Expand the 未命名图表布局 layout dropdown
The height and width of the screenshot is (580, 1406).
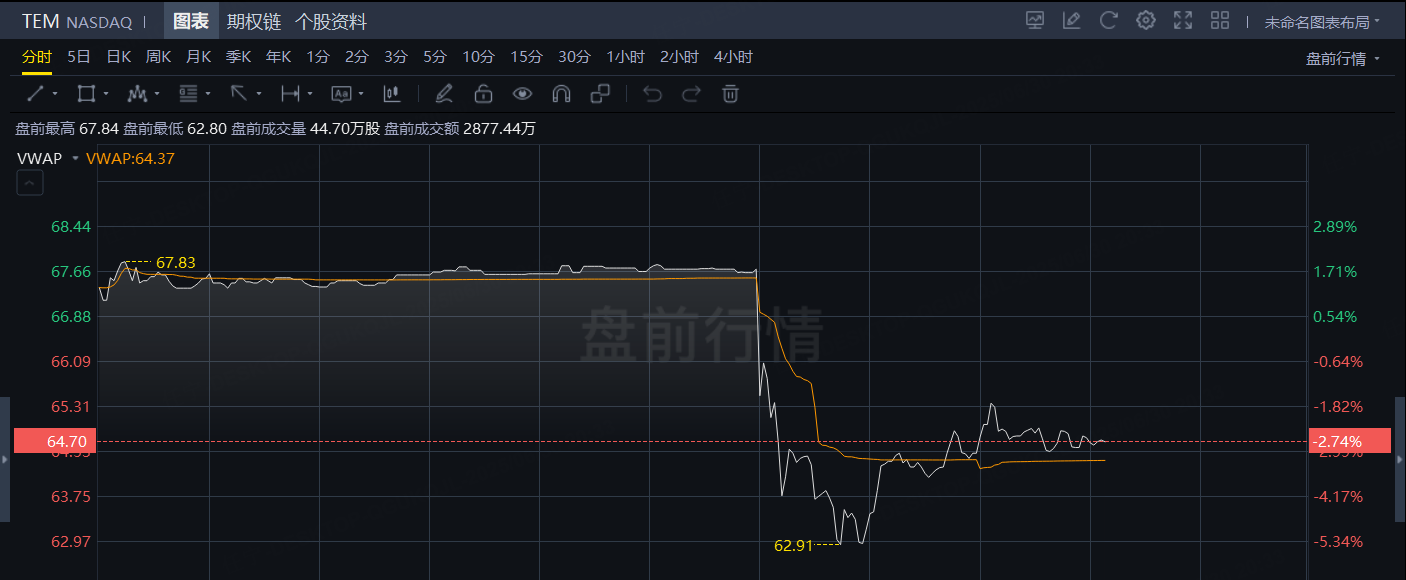[x=1322, y=21]
